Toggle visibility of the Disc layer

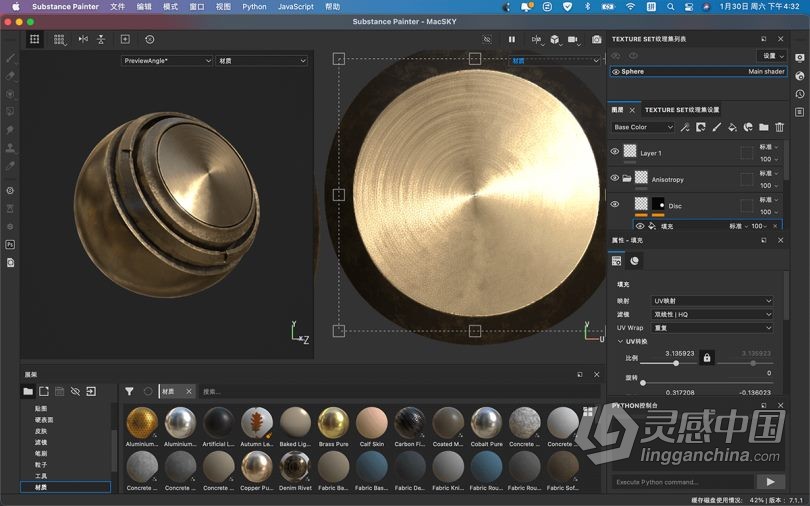pyautogui.click(x=615, y=204)
